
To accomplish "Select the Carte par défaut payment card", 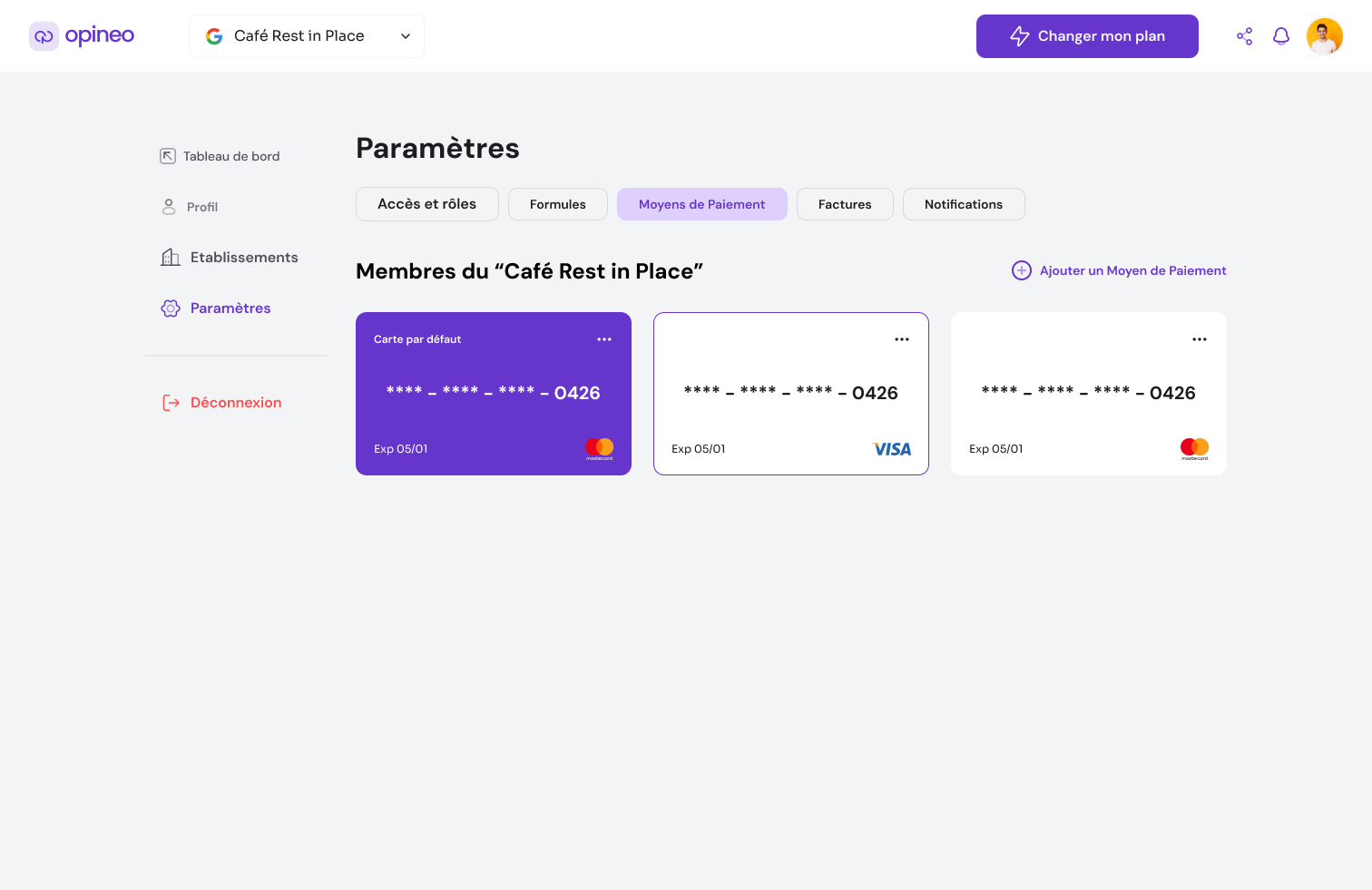I will [x=493, y=394].
